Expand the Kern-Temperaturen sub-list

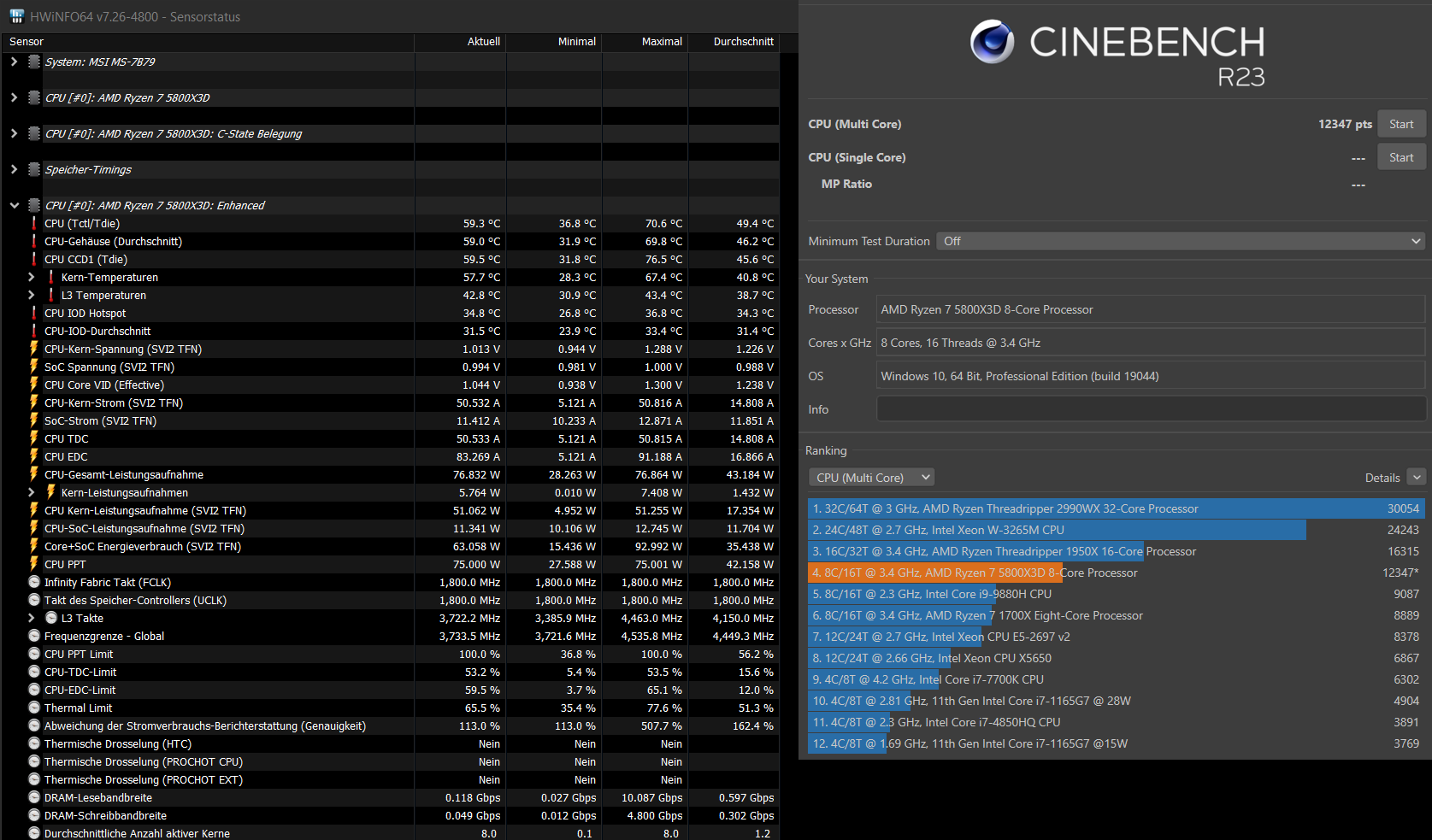pyautogui.click(x=31, y=277)
